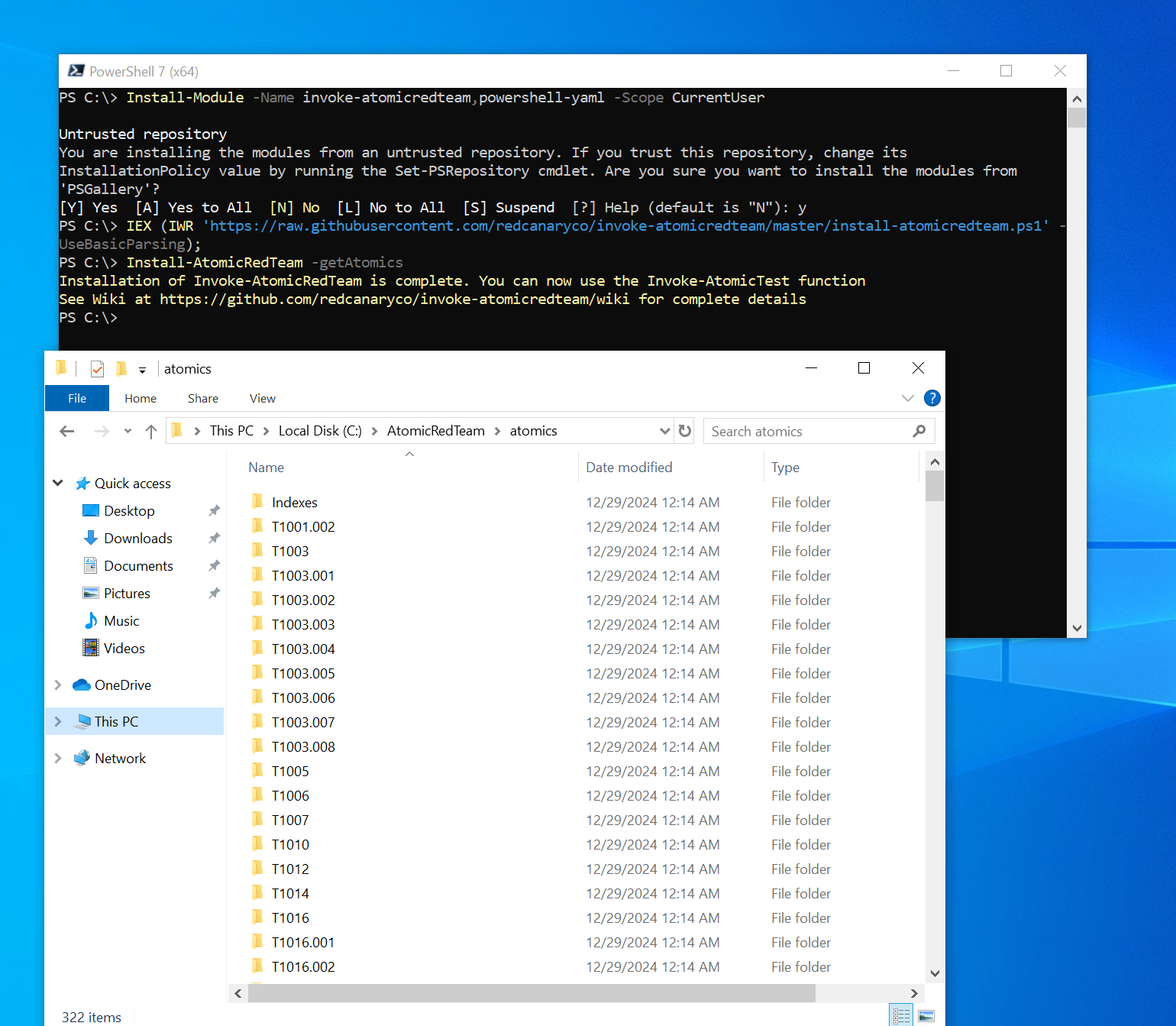The height and width of the screenshot is (1026, 1176).
Task: Click the search magnifier icon
Action: (x=919, y=432)
